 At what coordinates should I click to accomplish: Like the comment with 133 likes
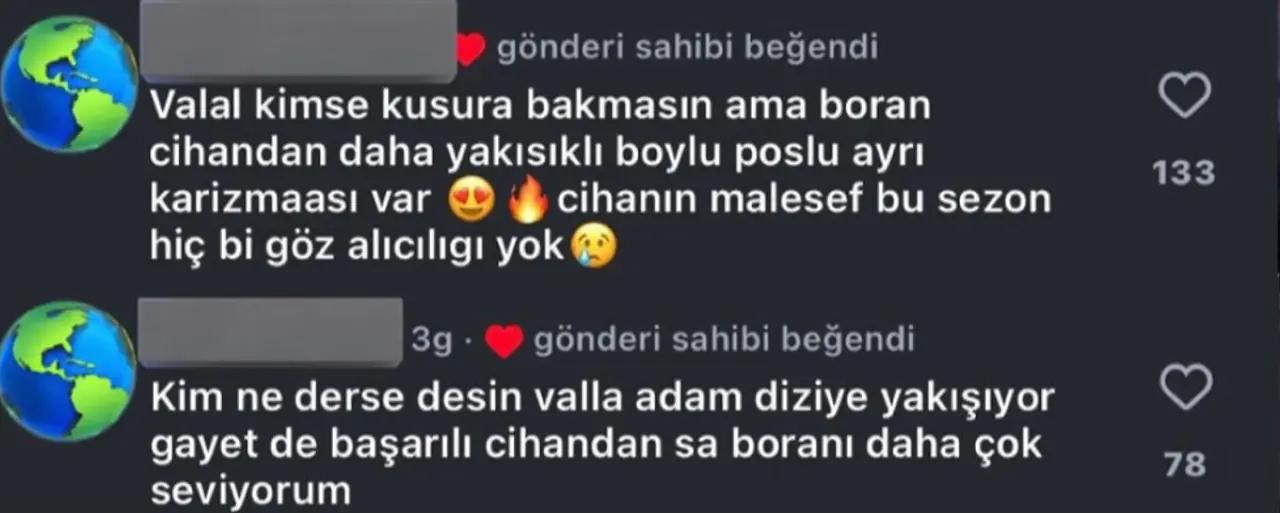click(x=1184, y=98)
